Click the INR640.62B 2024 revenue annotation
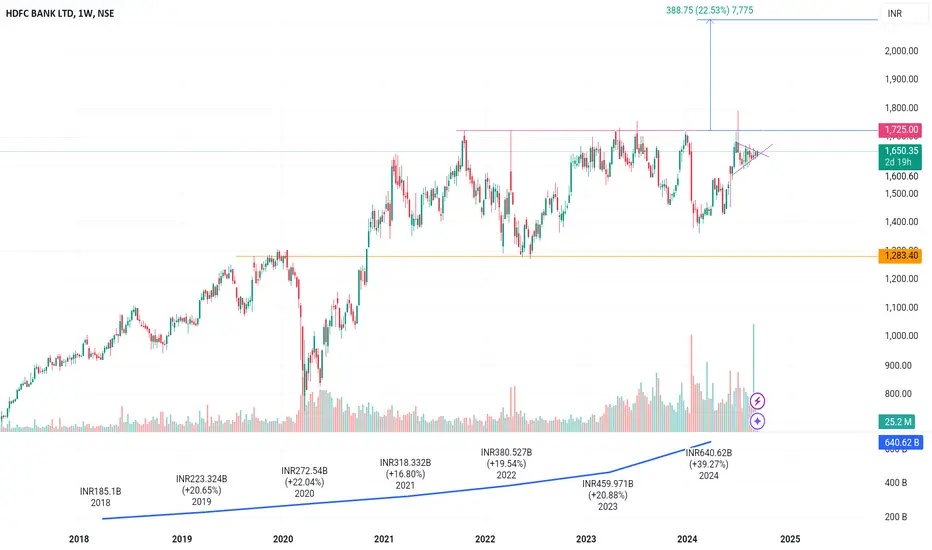This screenshot has height=550, width=932. [x=709, y=464]
